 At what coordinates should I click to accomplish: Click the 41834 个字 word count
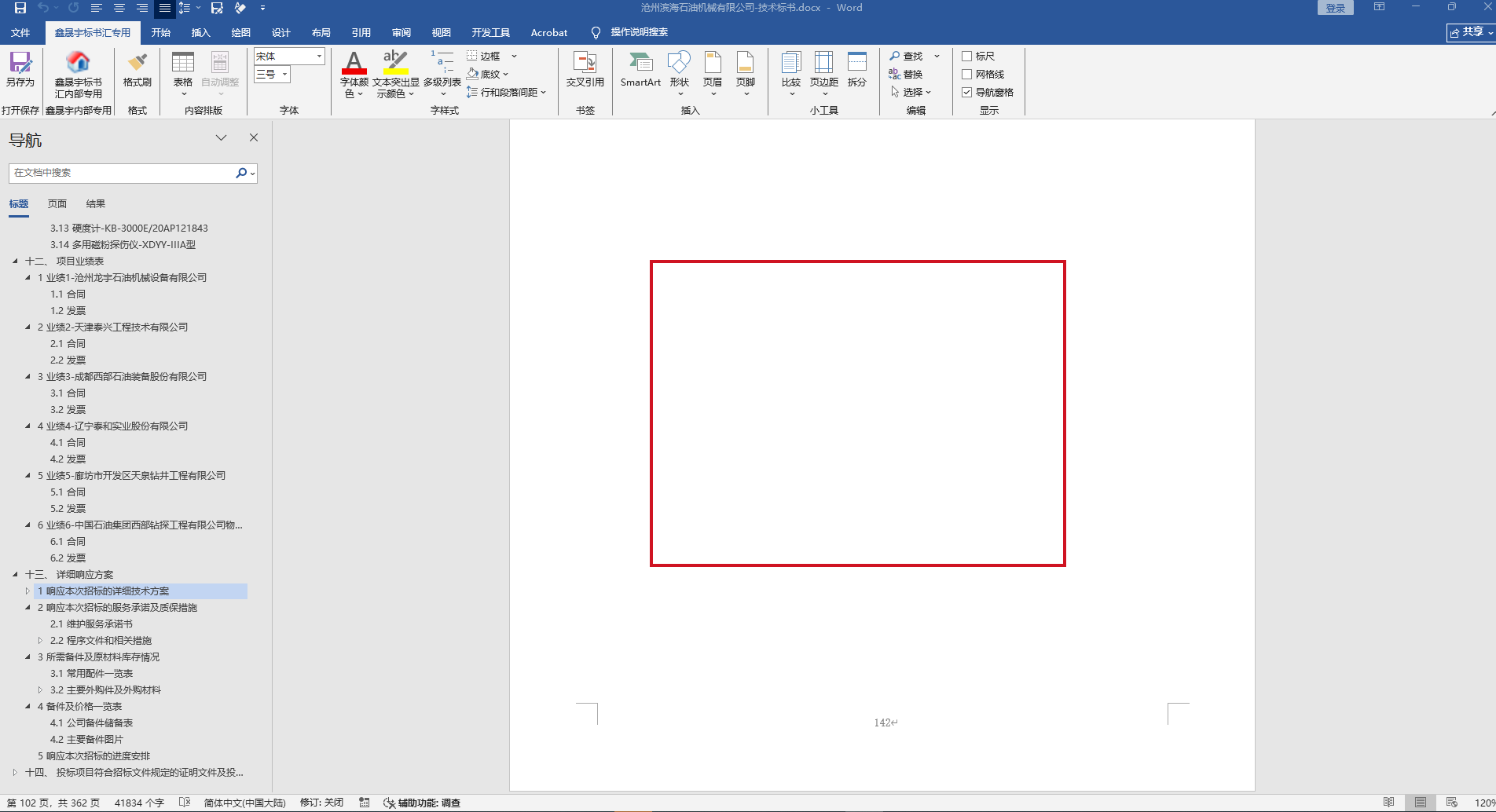click(139, 803)
